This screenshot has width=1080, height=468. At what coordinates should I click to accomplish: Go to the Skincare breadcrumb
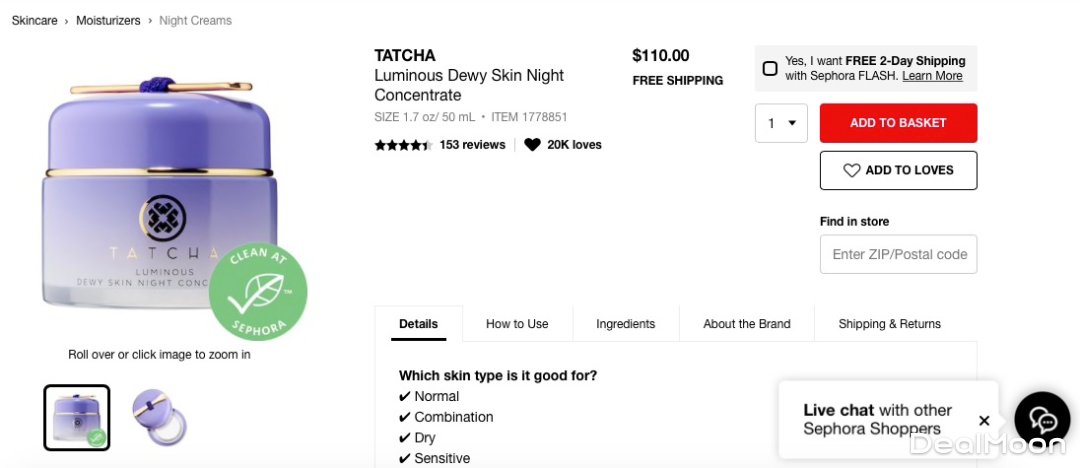34,20
